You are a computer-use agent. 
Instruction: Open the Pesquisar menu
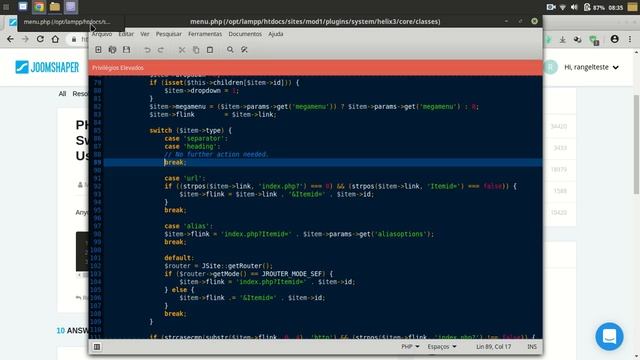(x=169, y=34)
